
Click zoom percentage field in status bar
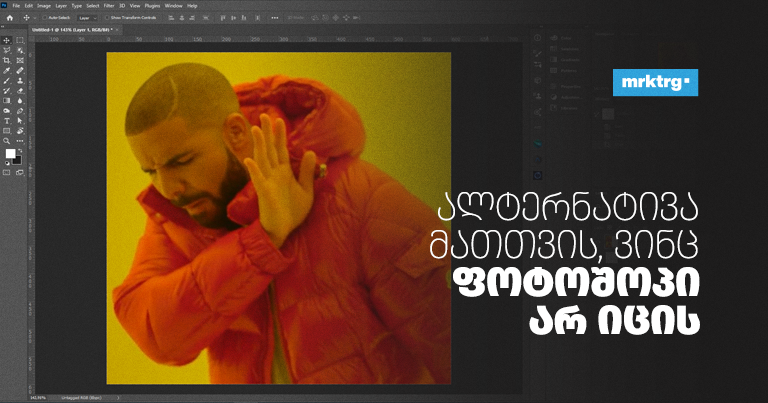click(x=38, y=398)
